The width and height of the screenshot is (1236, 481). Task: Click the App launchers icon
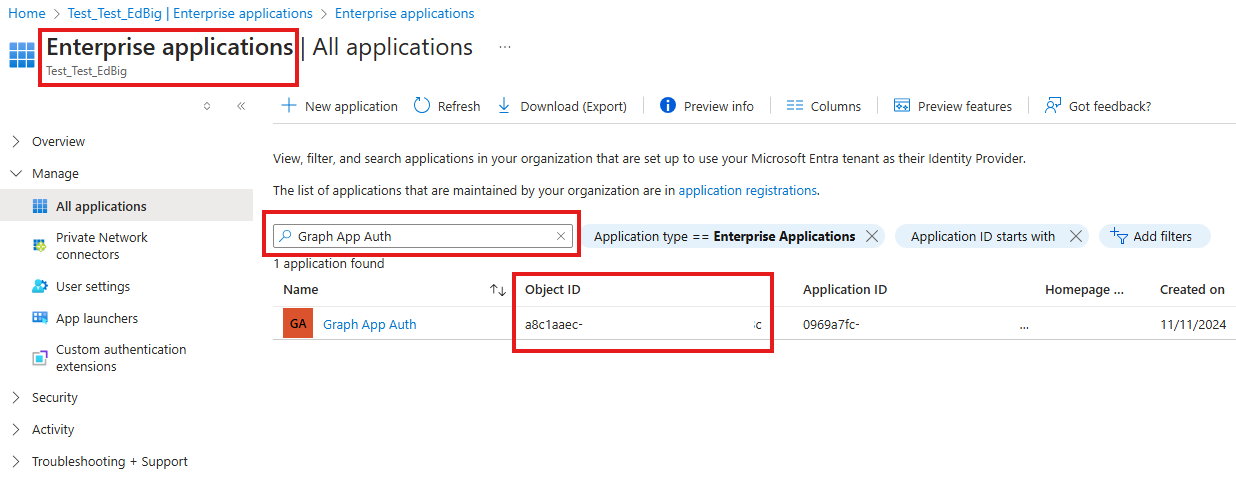point(40,318)
